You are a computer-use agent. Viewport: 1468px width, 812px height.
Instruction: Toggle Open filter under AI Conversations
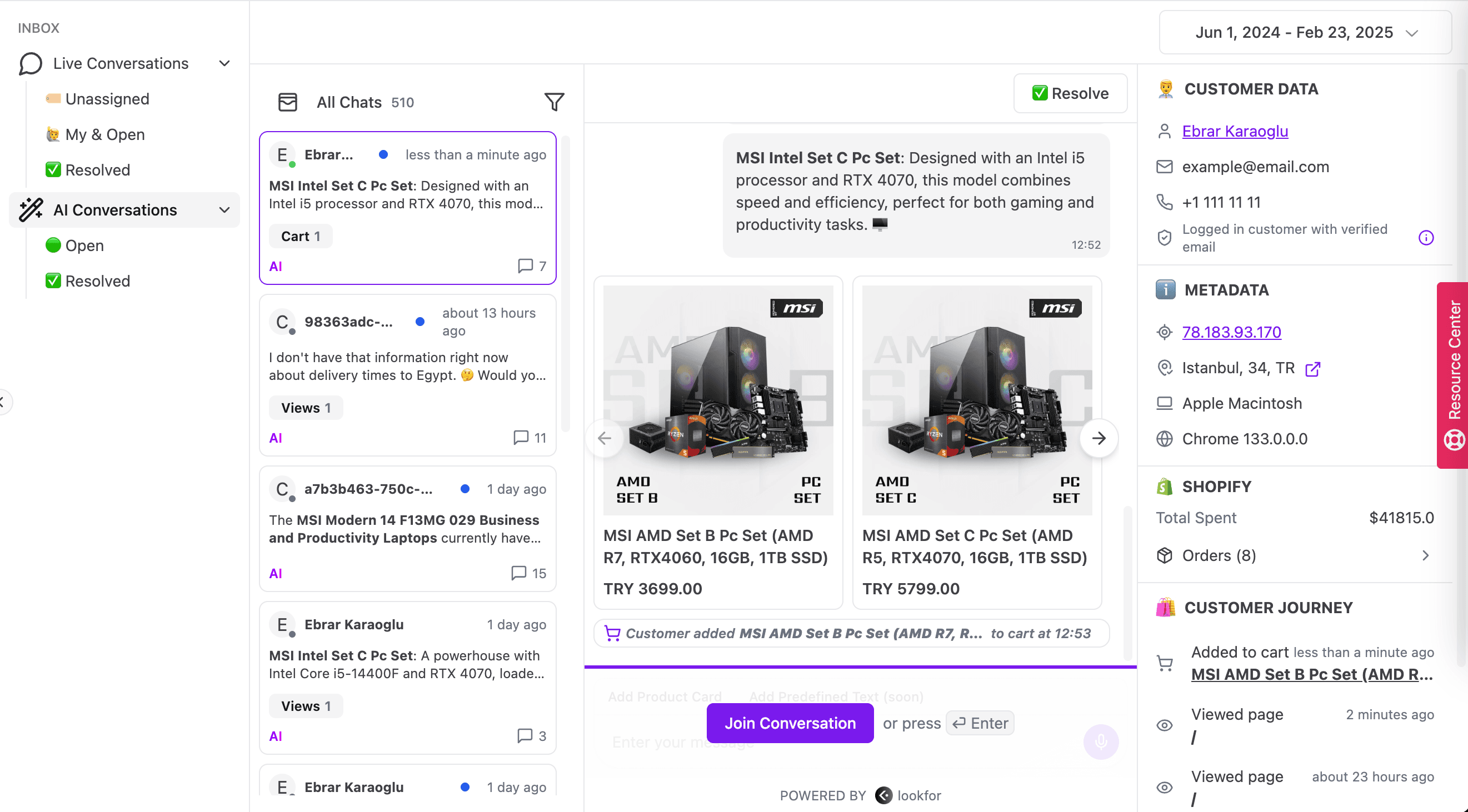[85, 245]
